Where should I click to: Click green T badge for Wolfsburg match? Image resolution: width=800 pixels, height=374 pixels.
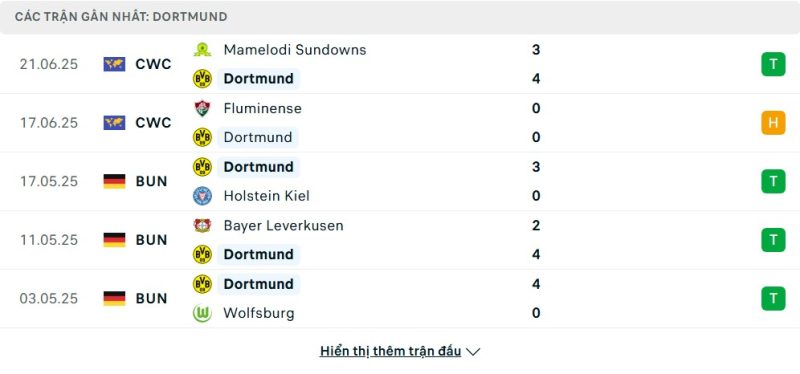(773, 298)
